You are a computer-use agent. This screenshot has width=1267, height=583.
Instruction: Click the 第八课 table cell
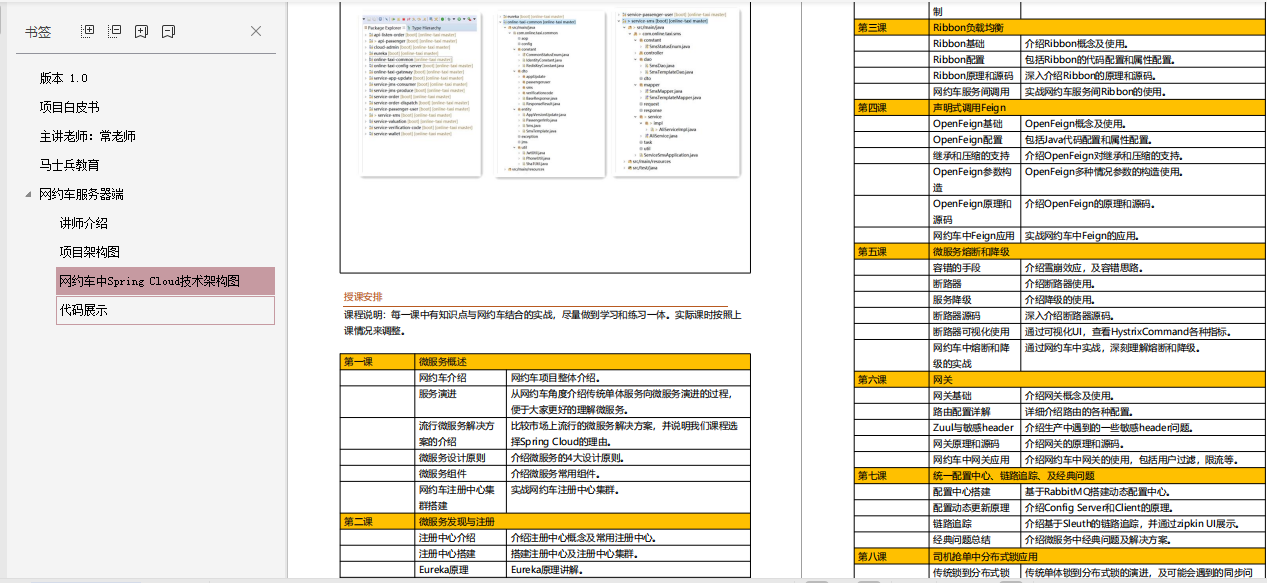coord(892,556)
